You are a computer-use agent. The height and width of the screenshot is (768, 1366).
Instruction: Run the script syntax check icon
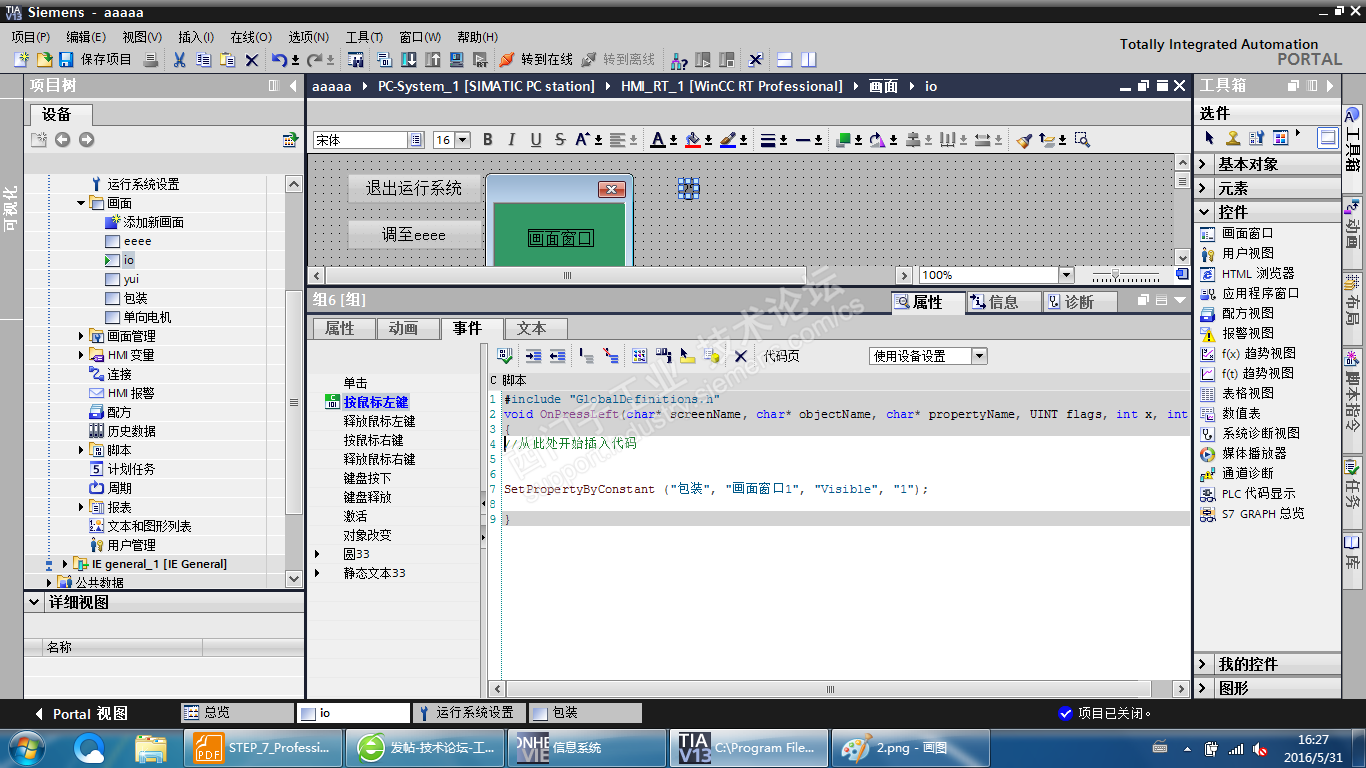point(505,356)
